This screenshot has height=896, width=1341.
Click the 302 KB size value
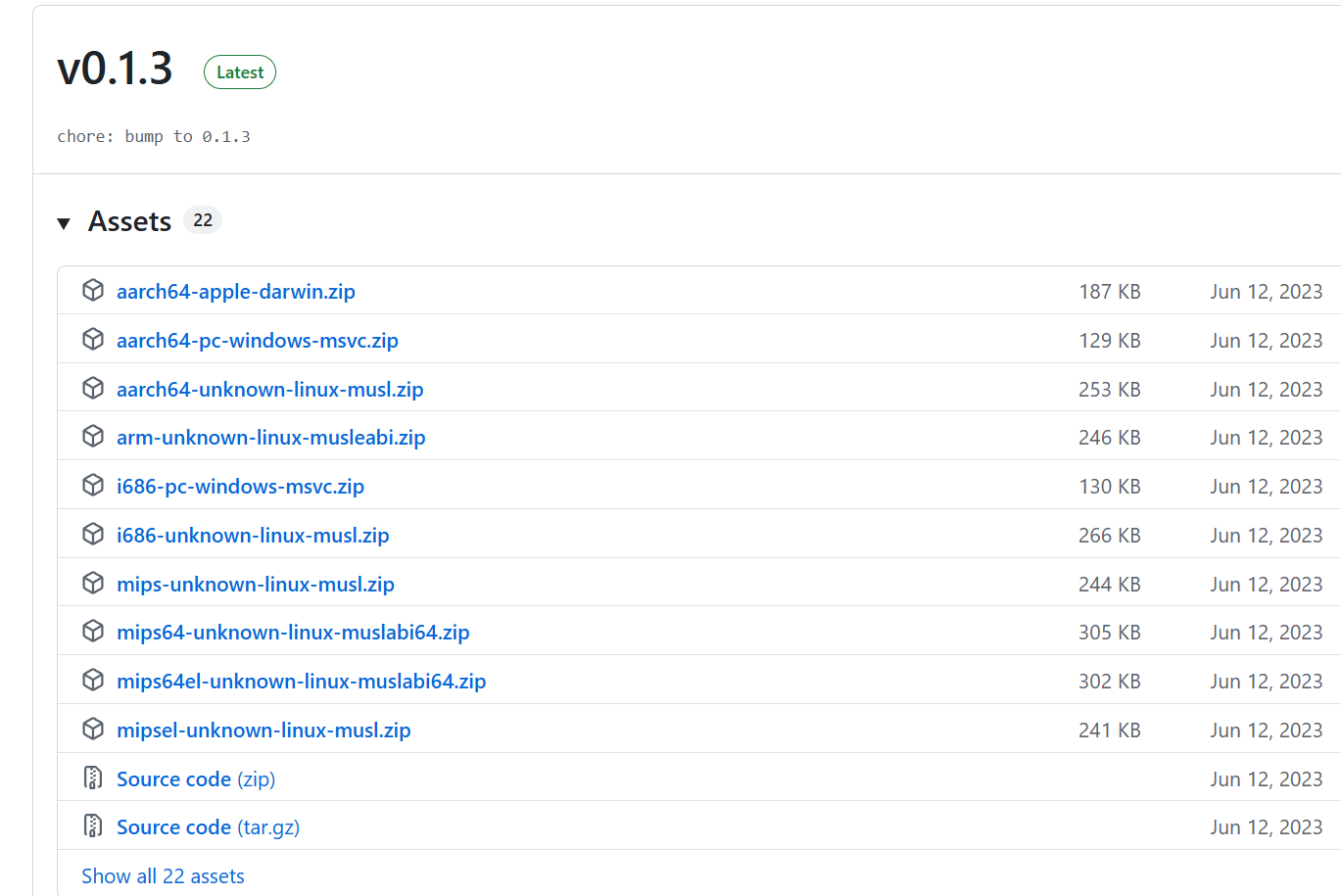coord(1110,682)
